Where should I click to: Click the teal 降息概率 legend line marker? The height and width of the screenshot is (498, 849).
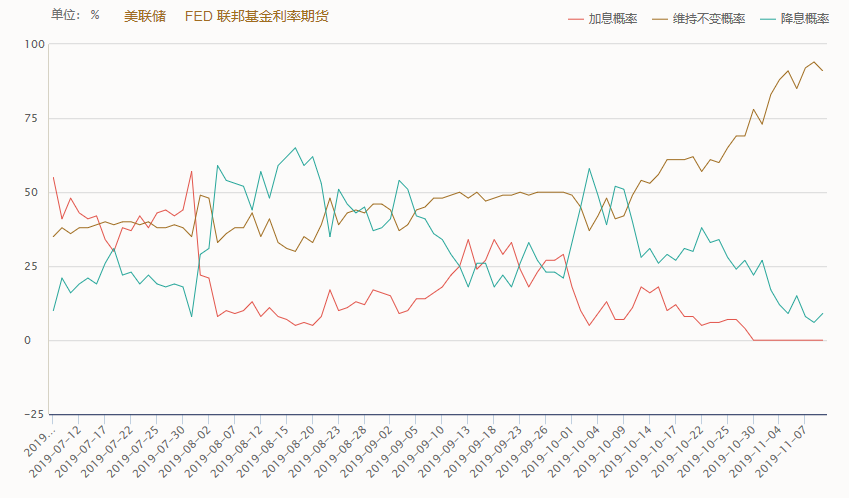[767, 19]
